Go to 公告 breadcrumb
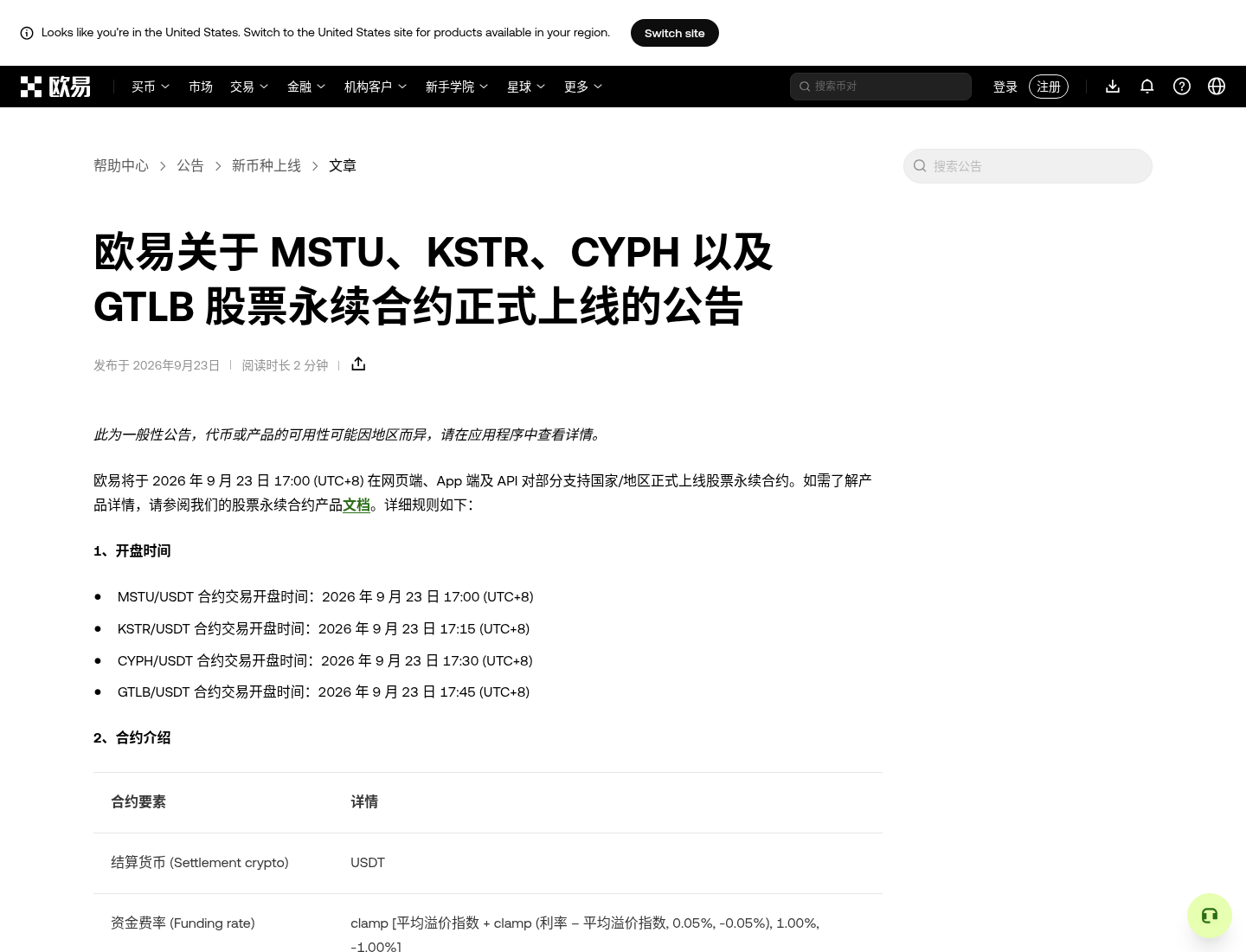The image size is (1246, 952). coord(190,165)
